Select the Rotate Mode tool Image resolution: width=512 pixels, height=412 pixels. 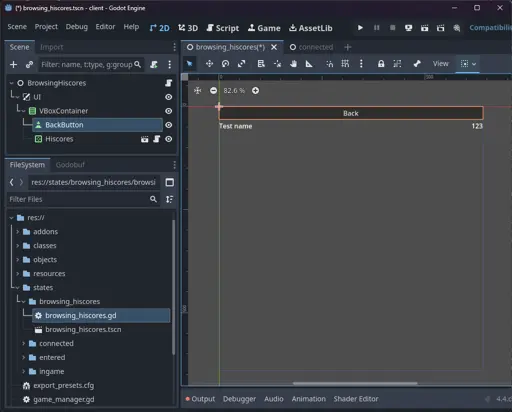pyautogui.click(x=226, y=64)
